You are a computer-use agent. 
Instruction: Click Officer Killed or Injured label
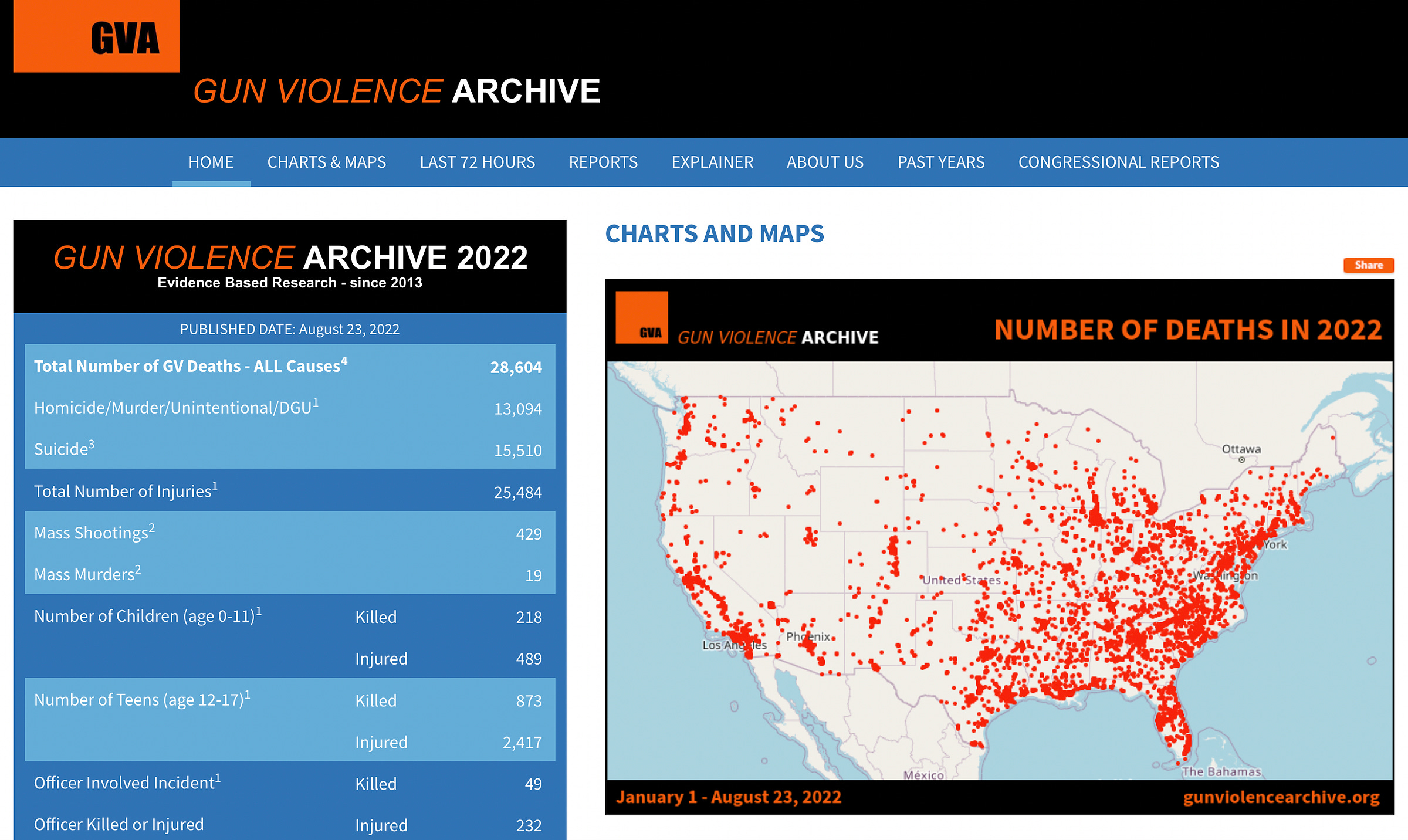click(119, 824)
